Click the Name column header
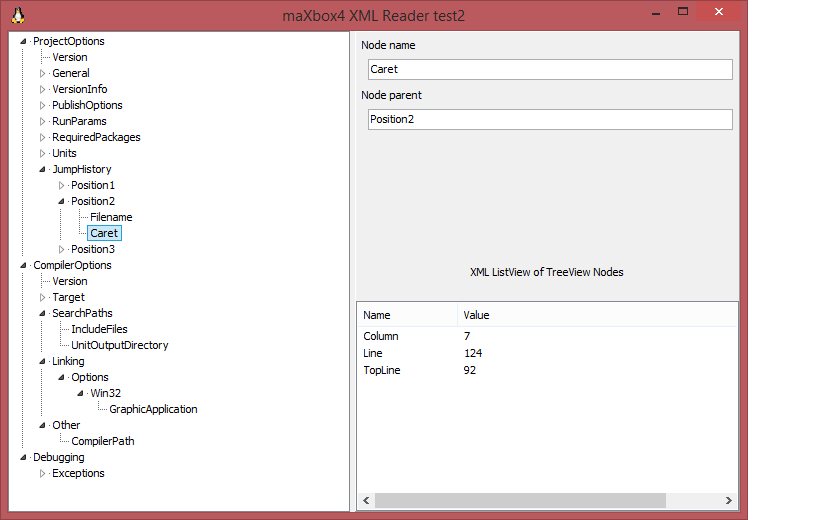Screen dimensions: 831x520 [406, 315]
